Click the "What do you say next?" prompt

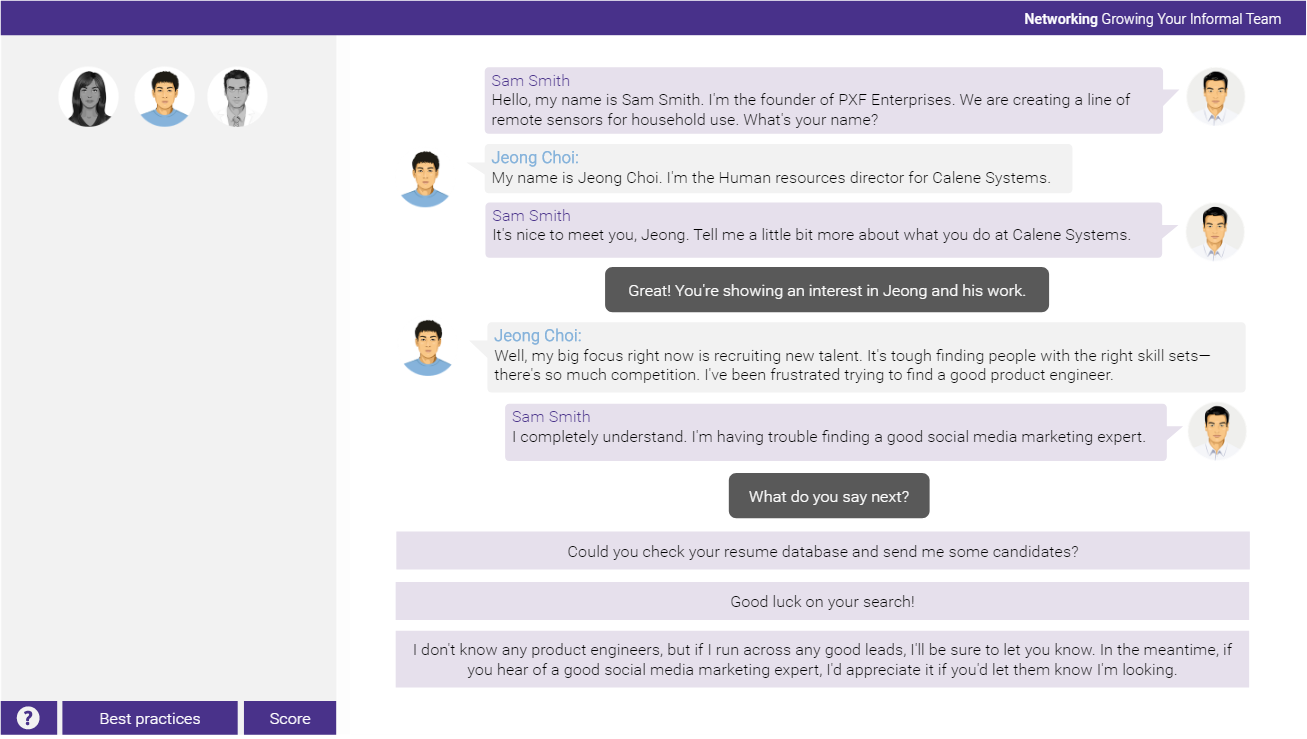click(x=828, y=496)
